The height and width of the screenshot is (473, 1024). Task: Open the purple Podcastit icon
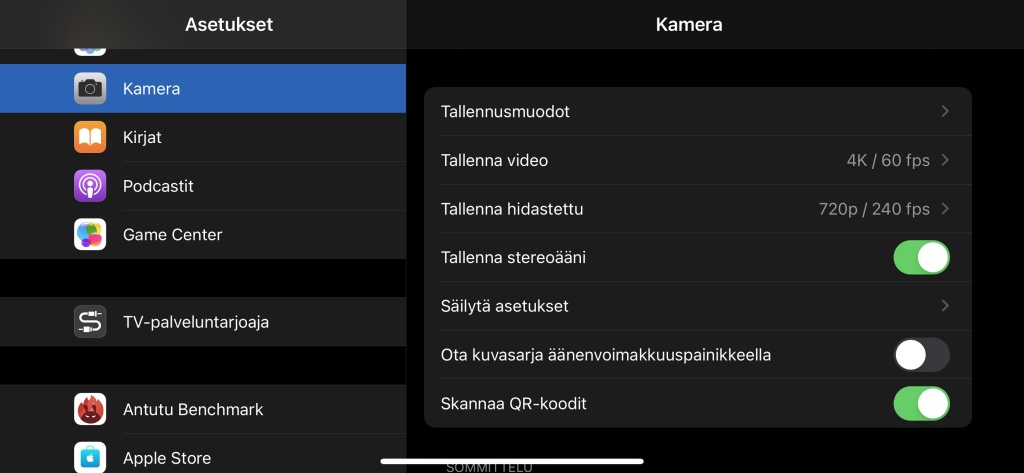[89, 186]
